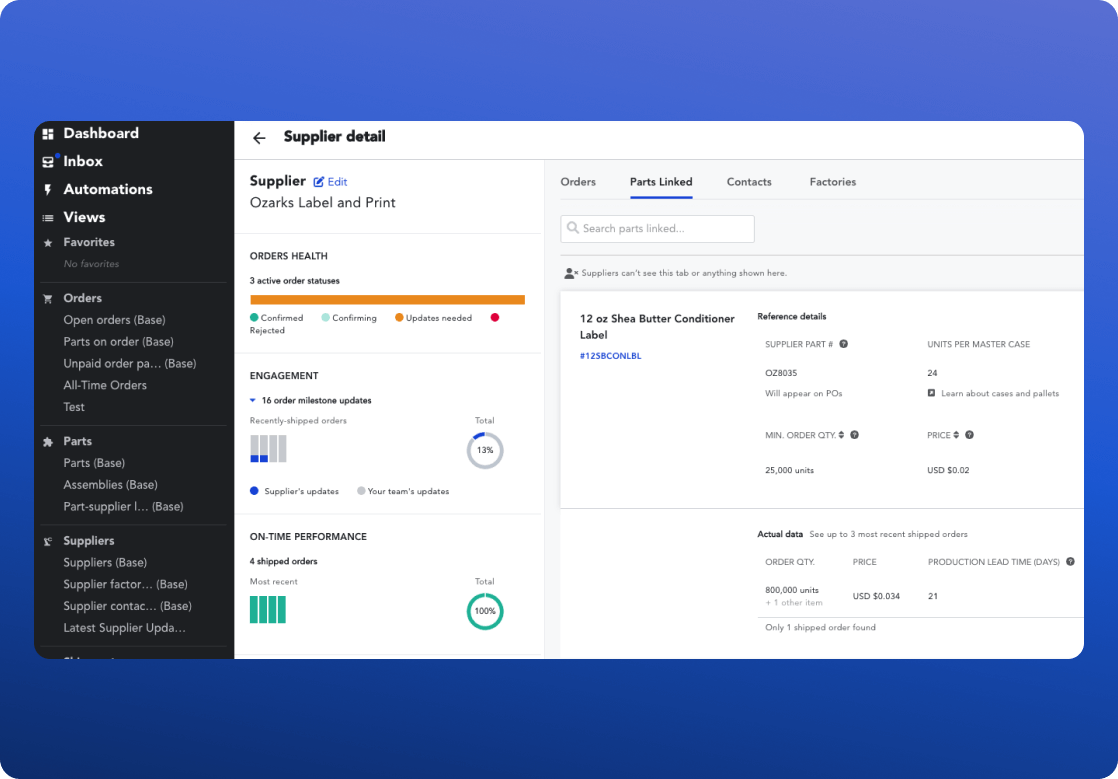Click the Confirmed green legend dot
1118x779 pixels.
[x=254, y=318]
